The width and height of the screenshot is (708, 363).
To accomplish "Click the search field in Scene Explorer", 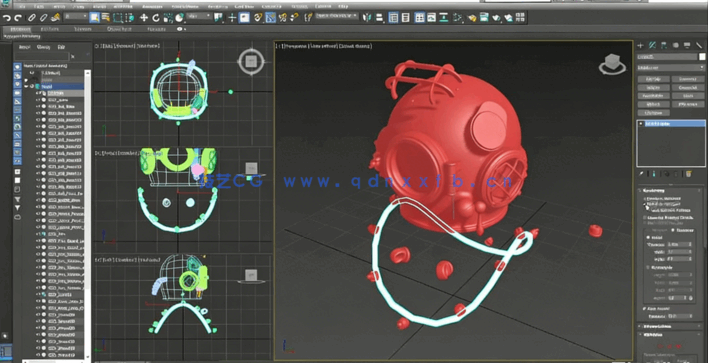I will coord(42,56).
